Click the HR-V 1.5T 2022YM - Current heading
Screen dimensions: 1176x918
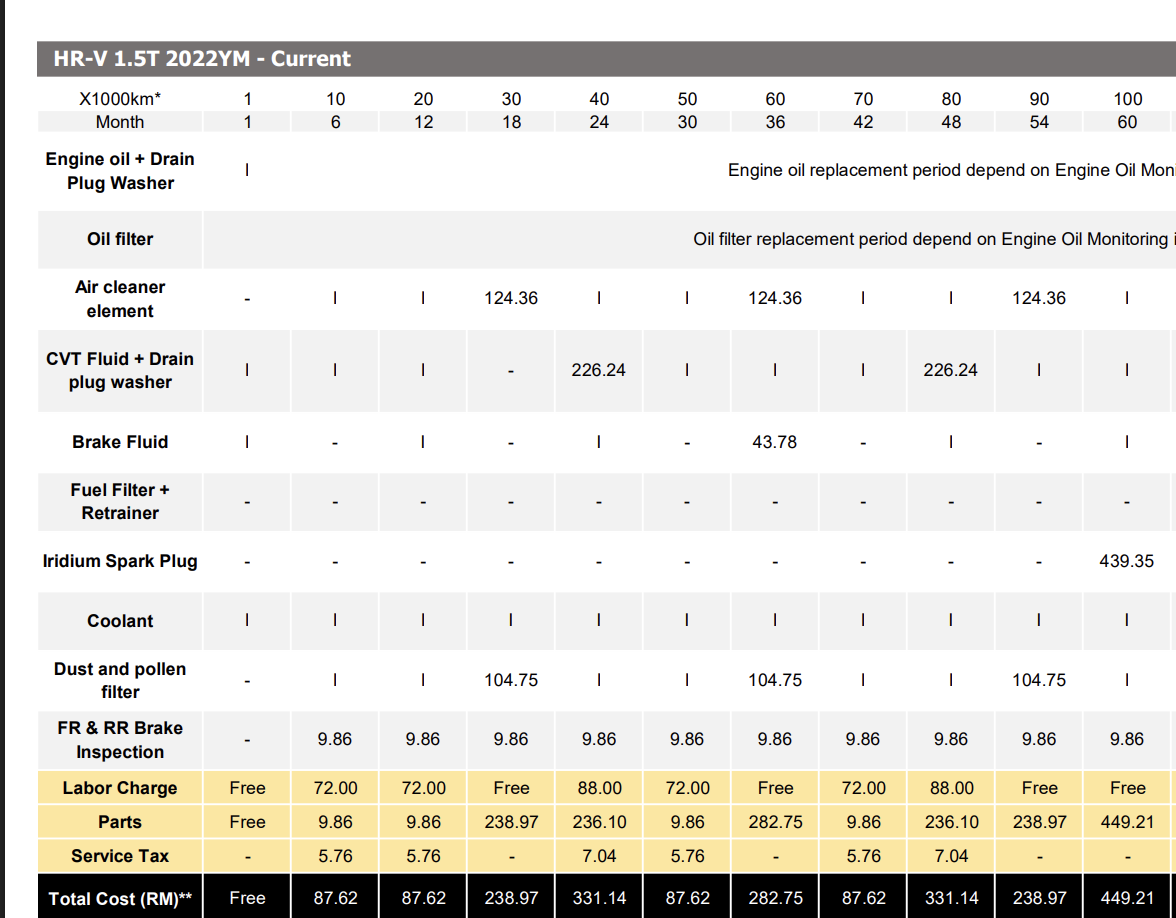coord(202,59)
